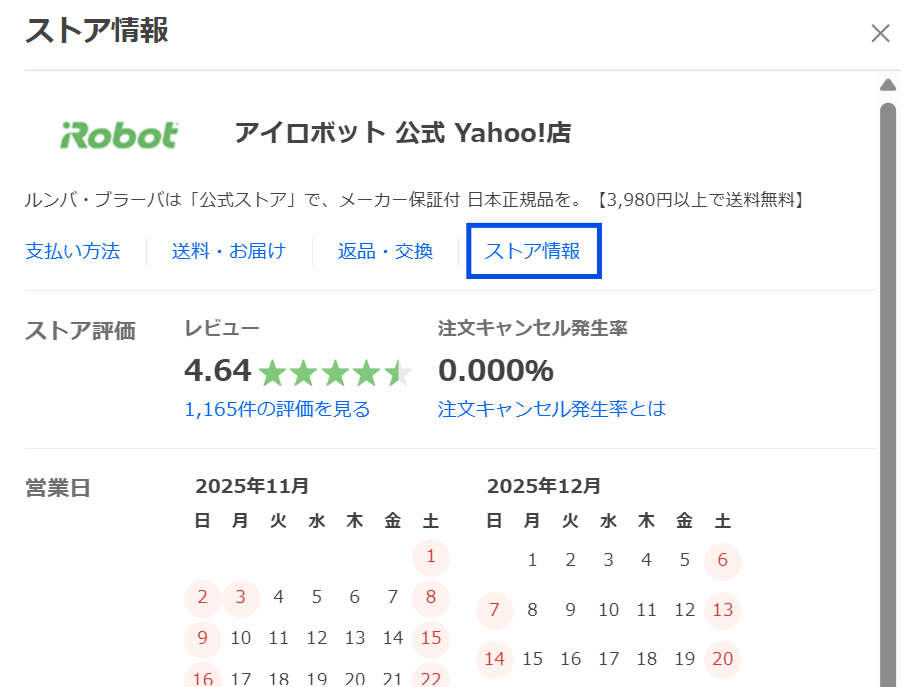The width and height of the screenshot is (917, 687).
Task: Click the iRobot logo image
Action: pyautogui.click(x=119, y=134)
